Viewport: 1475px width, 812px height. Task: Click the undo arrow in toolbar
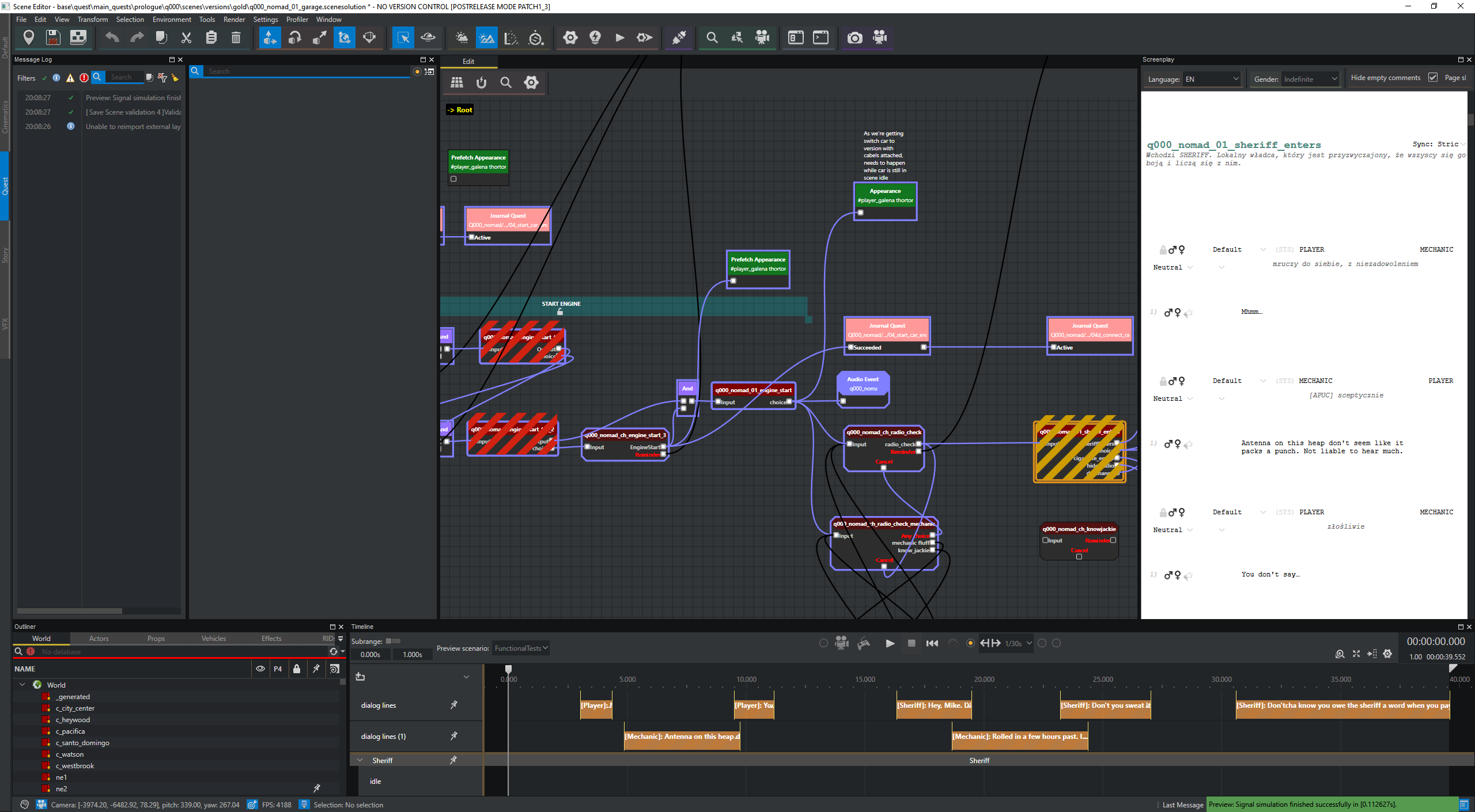pyautogui.click(x=112, y=38)
